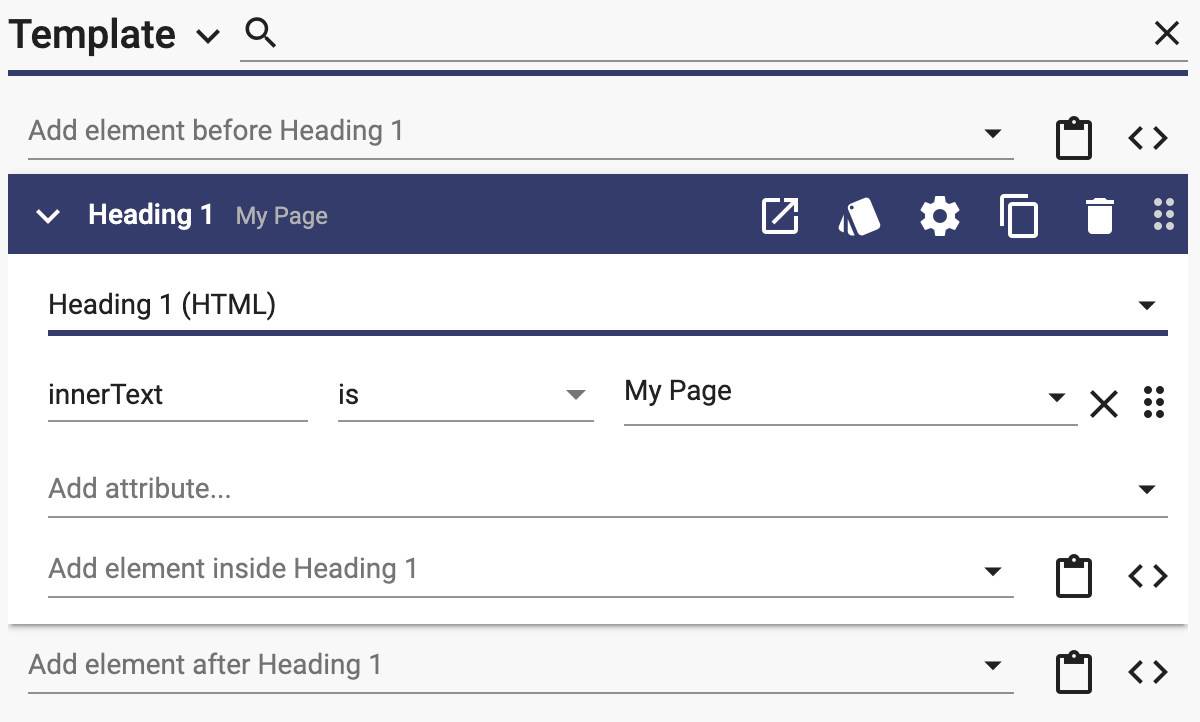Open Heading 1 settings gear
This screenshot has height=722, width=1200.
(940, 216)
